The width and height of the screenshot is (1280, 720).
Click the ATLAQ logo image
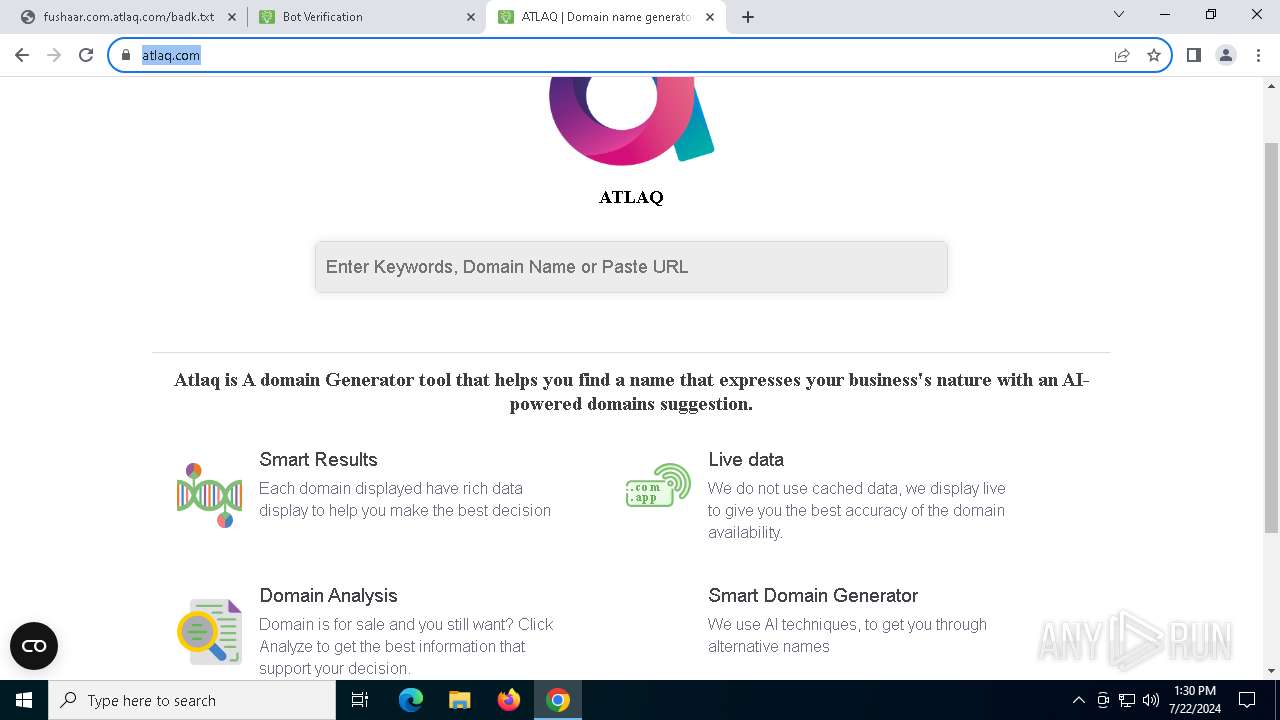click(631, 122)
